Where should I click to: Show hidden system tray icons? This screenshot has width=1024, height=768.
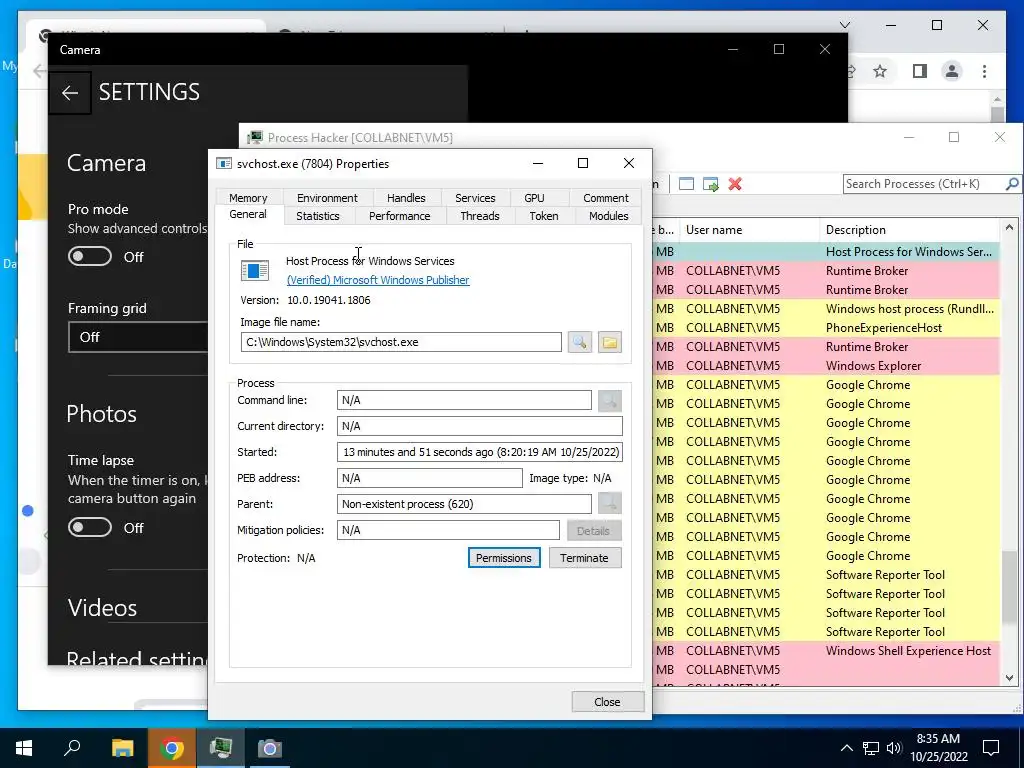click(846, 748)
